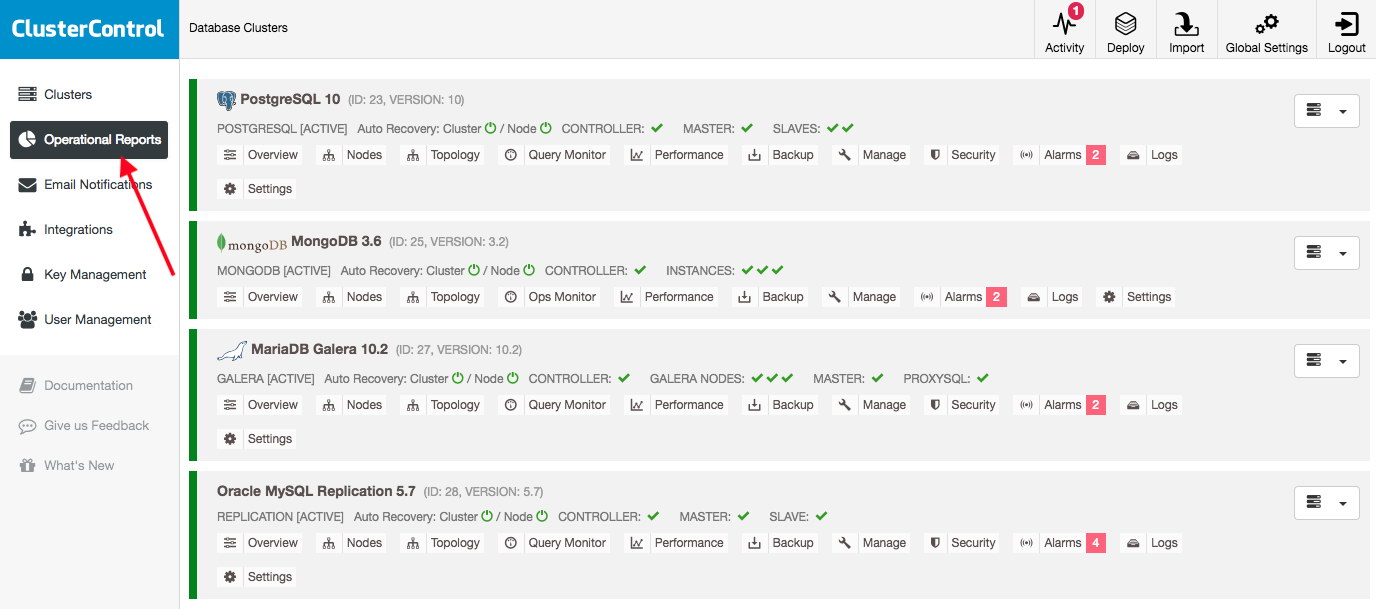Open MariaDB Galera 10.2 cluster title
Viewport: 1376px width, 609px height.
[x=319, y=349]
